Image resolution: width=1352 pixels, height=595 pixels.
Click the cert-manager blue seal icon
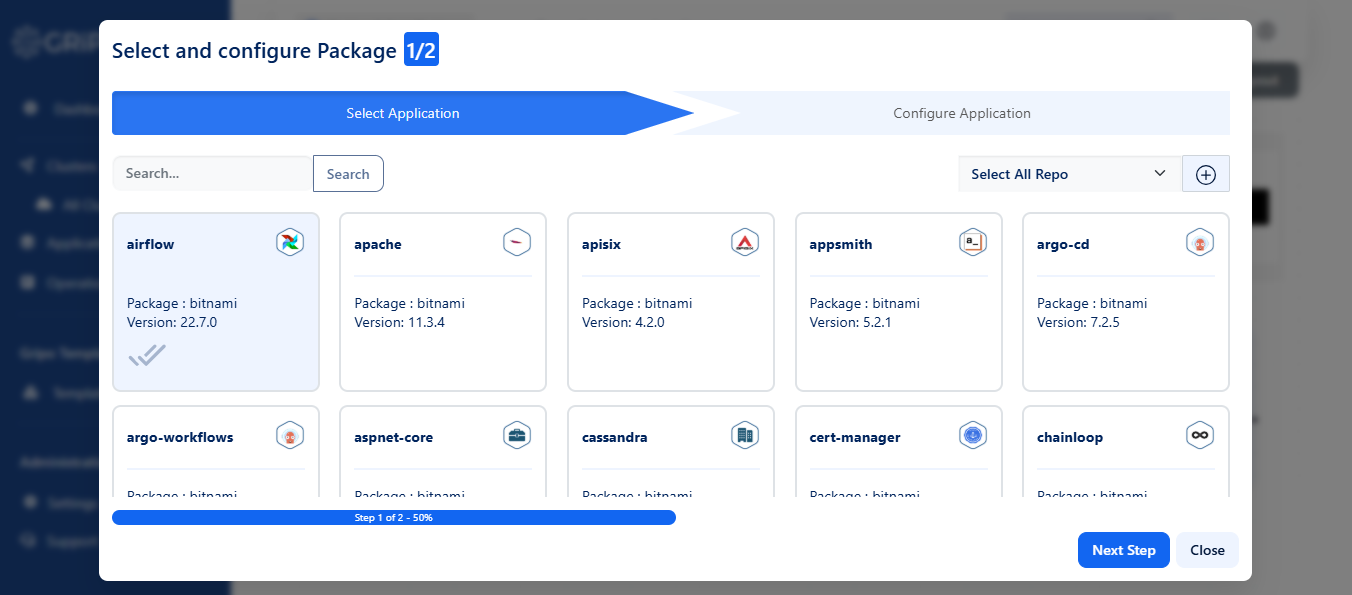[973, 435]
